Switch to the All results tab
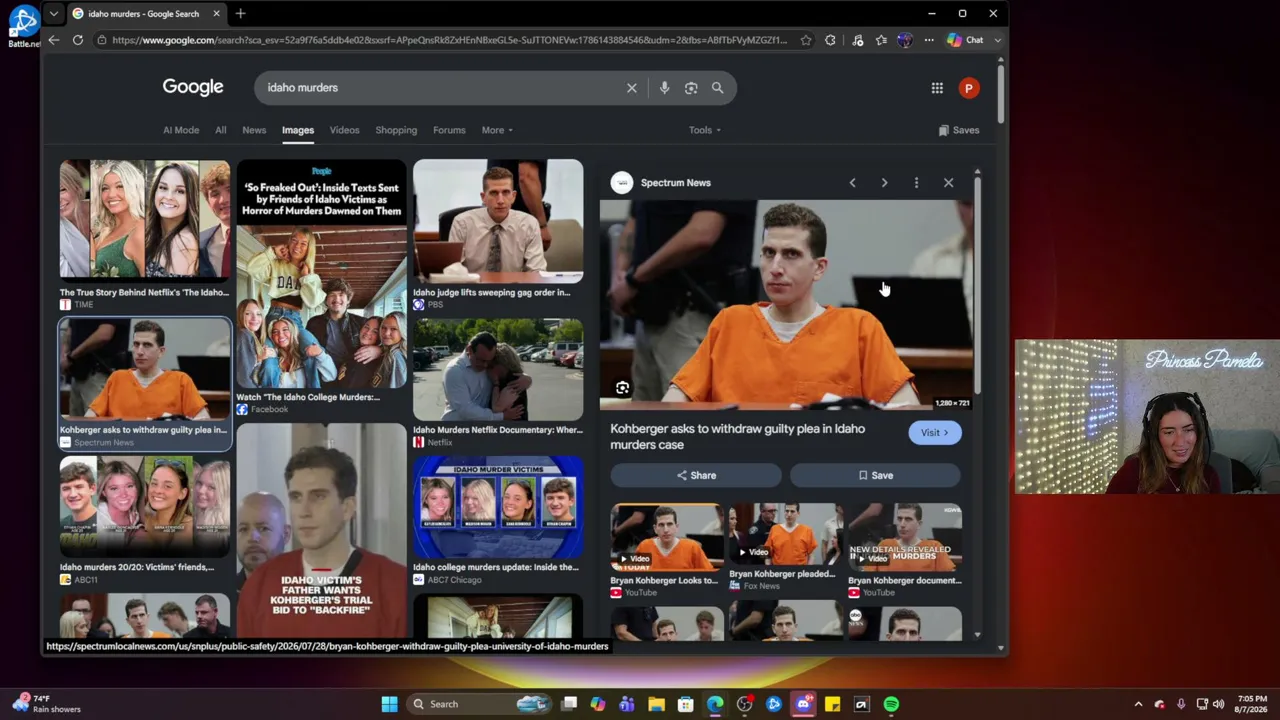1280x720 pixels. 221,130
